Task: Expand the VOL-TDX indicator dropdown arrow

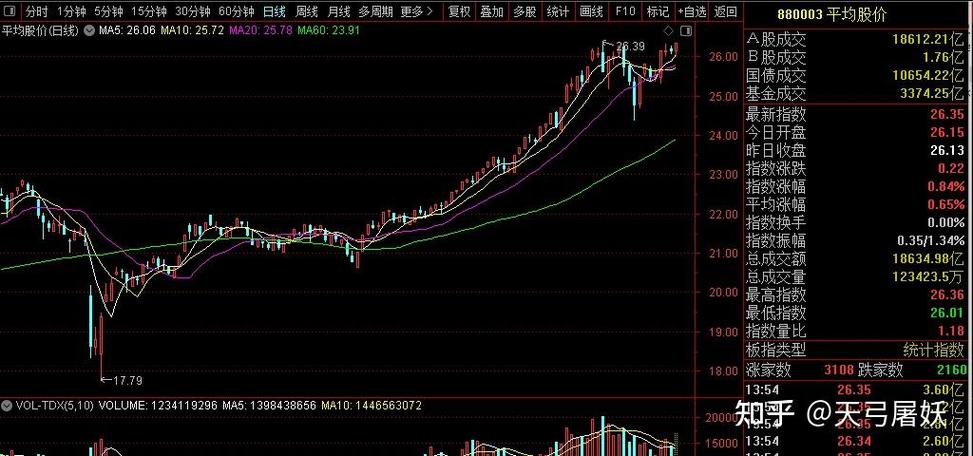Action: tap(7, 406)
